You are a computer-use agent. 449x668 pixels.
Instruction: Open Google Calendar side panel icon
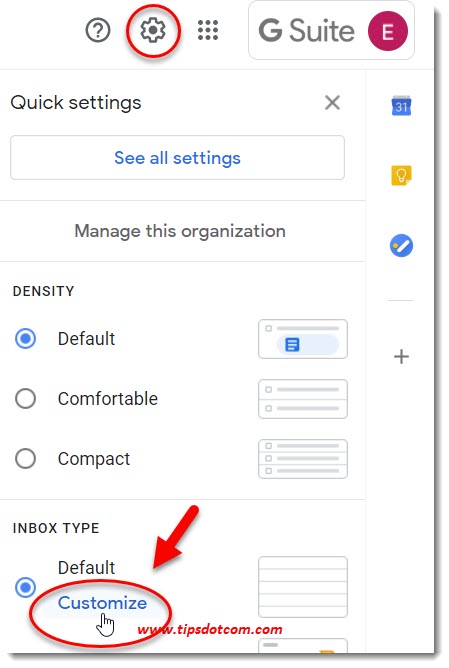[x=401, y=106]
